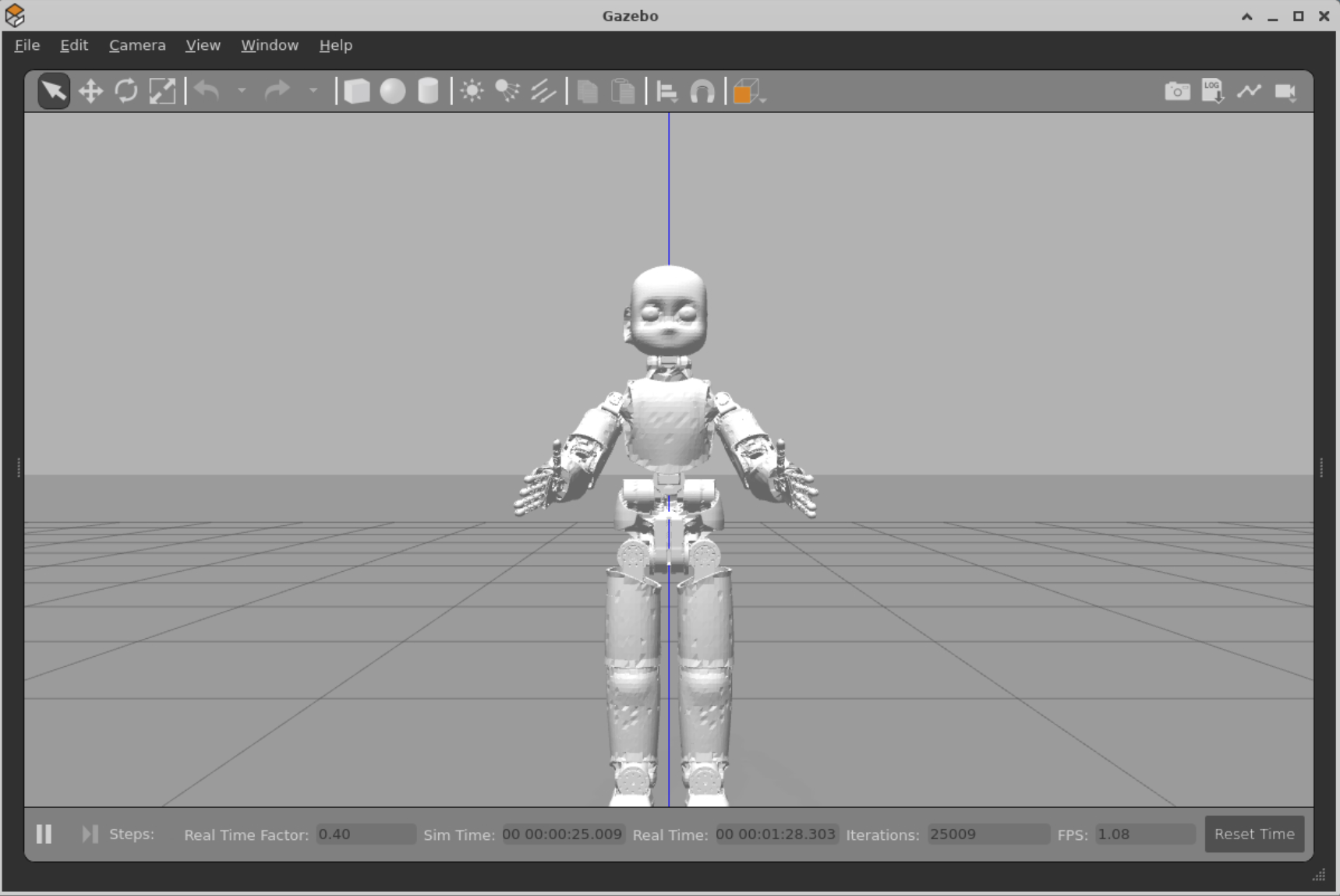Insert a box shape

tap(357, 91)
